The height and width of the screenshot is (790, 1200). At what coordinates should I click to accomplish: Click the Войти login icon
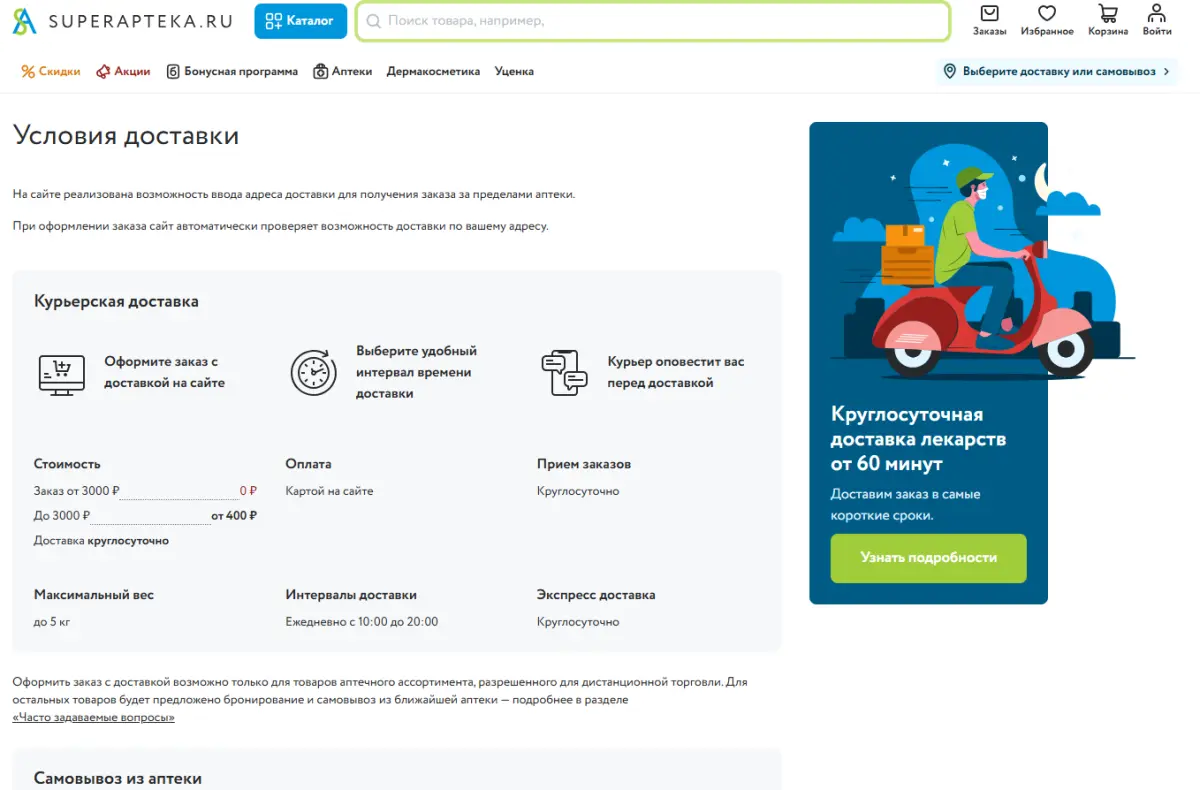[x=1157, y=20]
